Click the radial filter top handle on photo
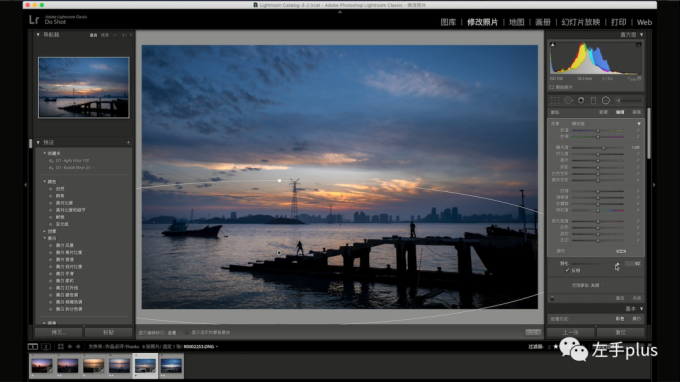 click(279, 180)
